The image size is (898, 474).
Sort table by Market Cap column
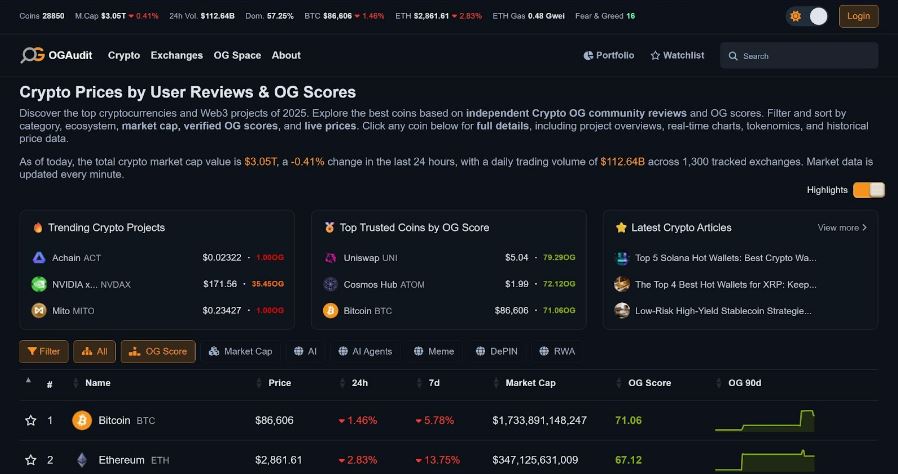point(530,383)
